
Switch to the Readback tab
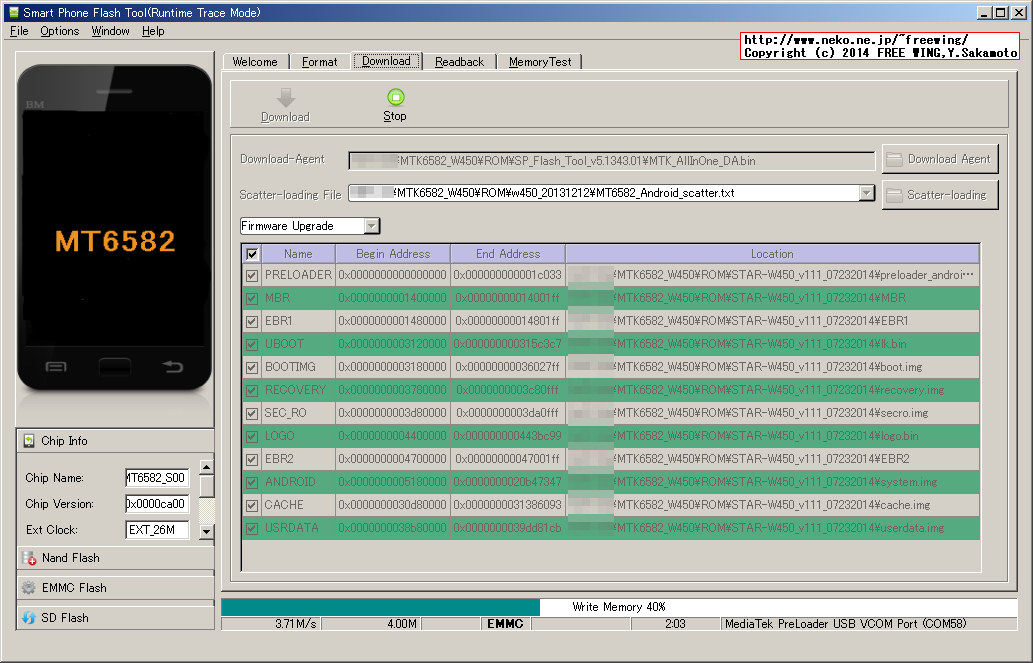coord(459,61)
